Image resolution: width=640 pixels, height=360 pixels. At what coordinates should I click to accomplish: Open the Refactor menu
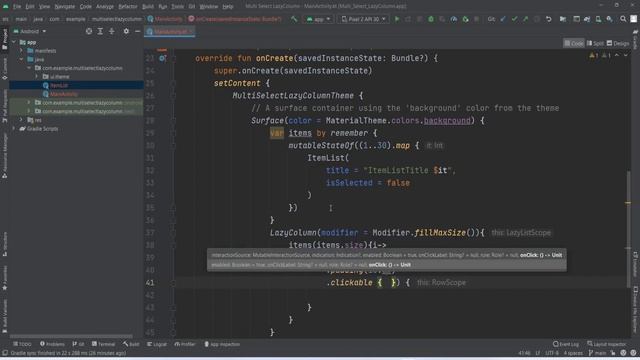tap(128, 7)
